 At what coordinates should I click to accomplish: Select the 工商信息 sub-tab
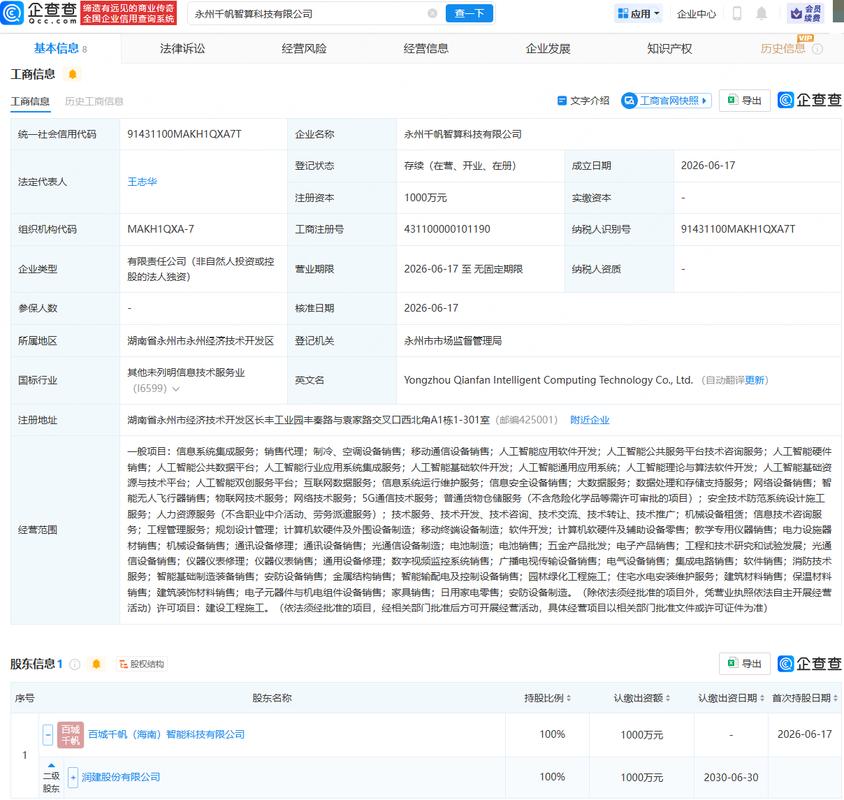click(30, 101)
